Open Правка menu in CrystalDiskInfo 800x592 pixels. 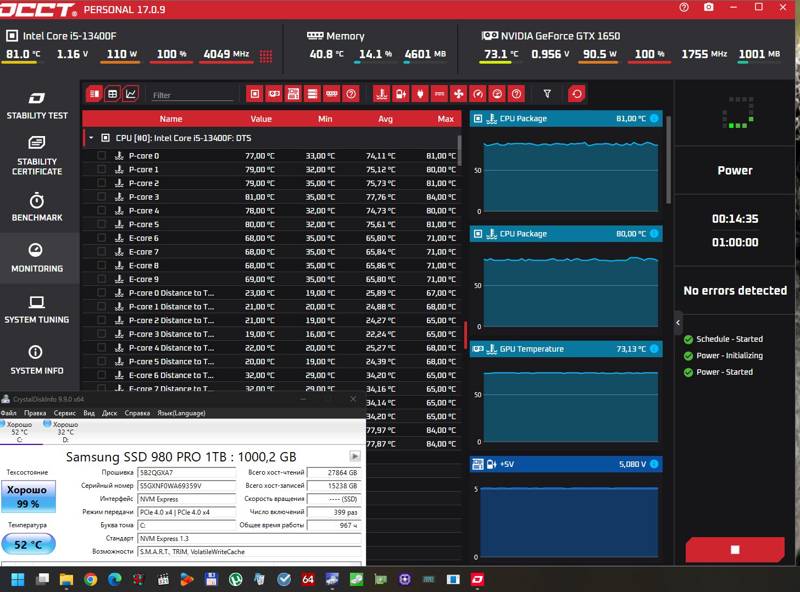tap(35, 413)
